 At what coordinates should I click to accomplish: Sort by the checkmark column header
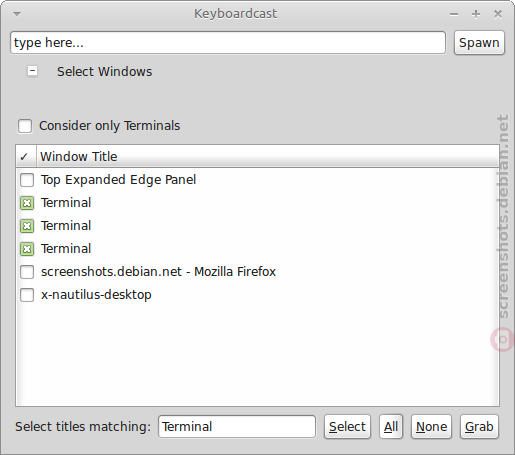click(x=26, y=156)
